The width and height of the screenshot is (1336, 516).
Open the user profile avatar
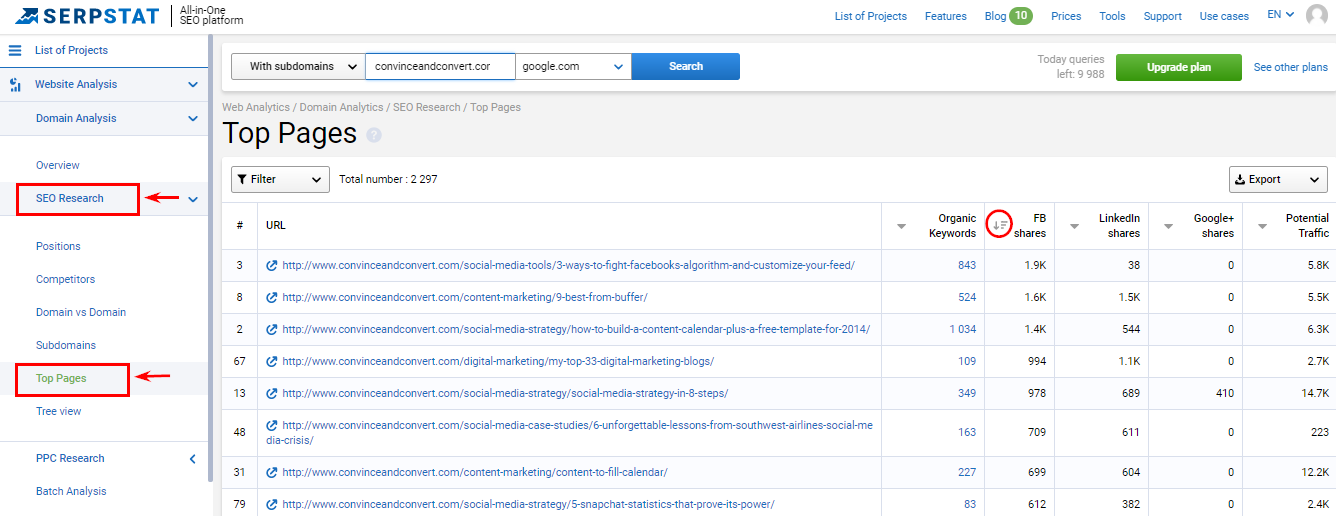coord(1317,16)
